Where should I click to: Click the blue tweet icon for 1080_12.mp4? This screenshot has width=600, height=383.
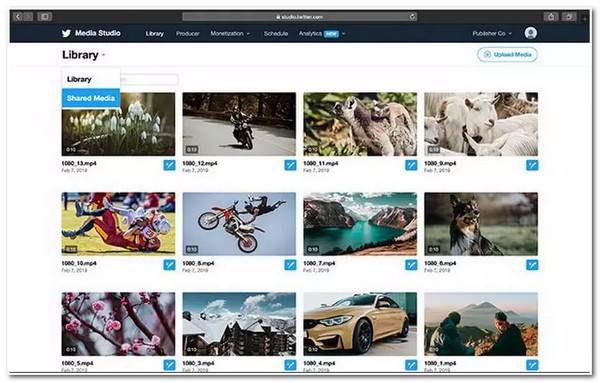[x=290, y=165]
